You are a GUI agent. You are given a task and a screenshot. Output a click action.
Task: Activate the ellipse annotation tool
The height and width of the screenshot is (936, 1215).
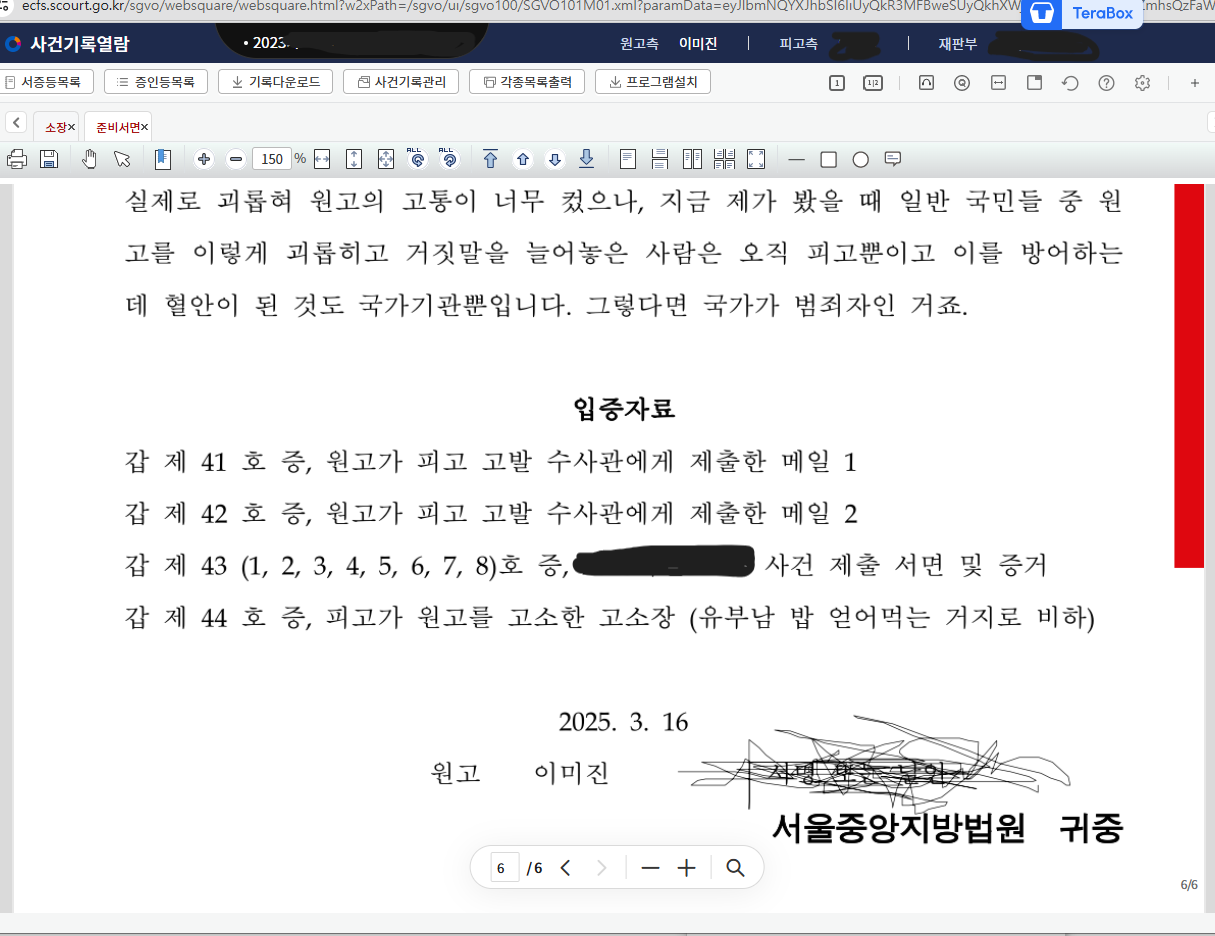[860, 158]
